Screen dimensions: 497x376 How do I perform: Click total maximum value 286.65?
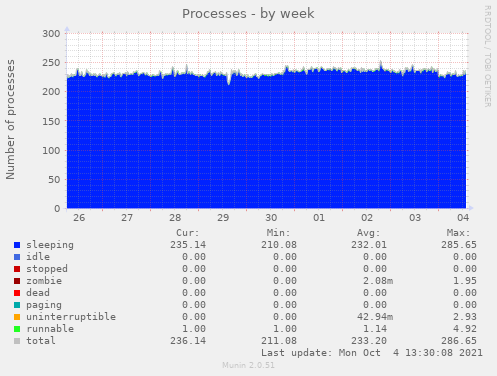tap(459, 341)
